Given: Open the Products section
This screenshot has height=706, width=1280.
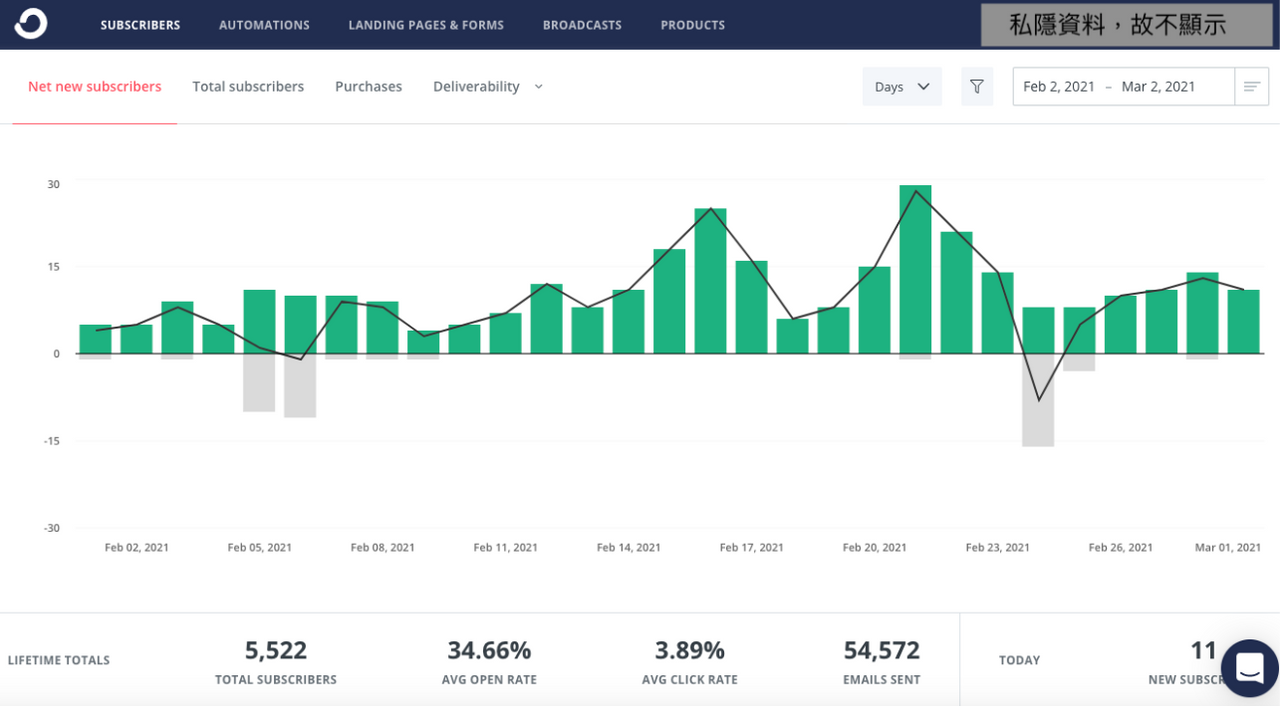Looking at the screenshot, I should [x=692, y=25].
